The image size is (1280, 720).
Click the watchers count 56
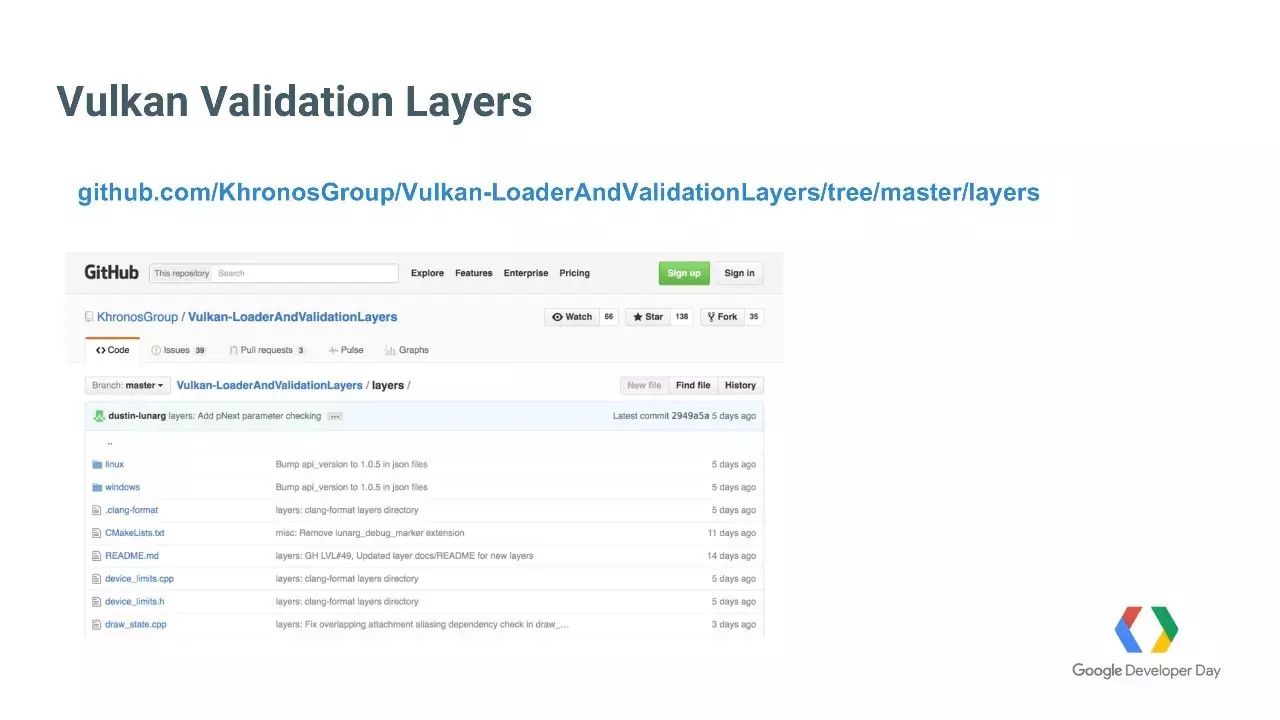click(x=608, y=317)
